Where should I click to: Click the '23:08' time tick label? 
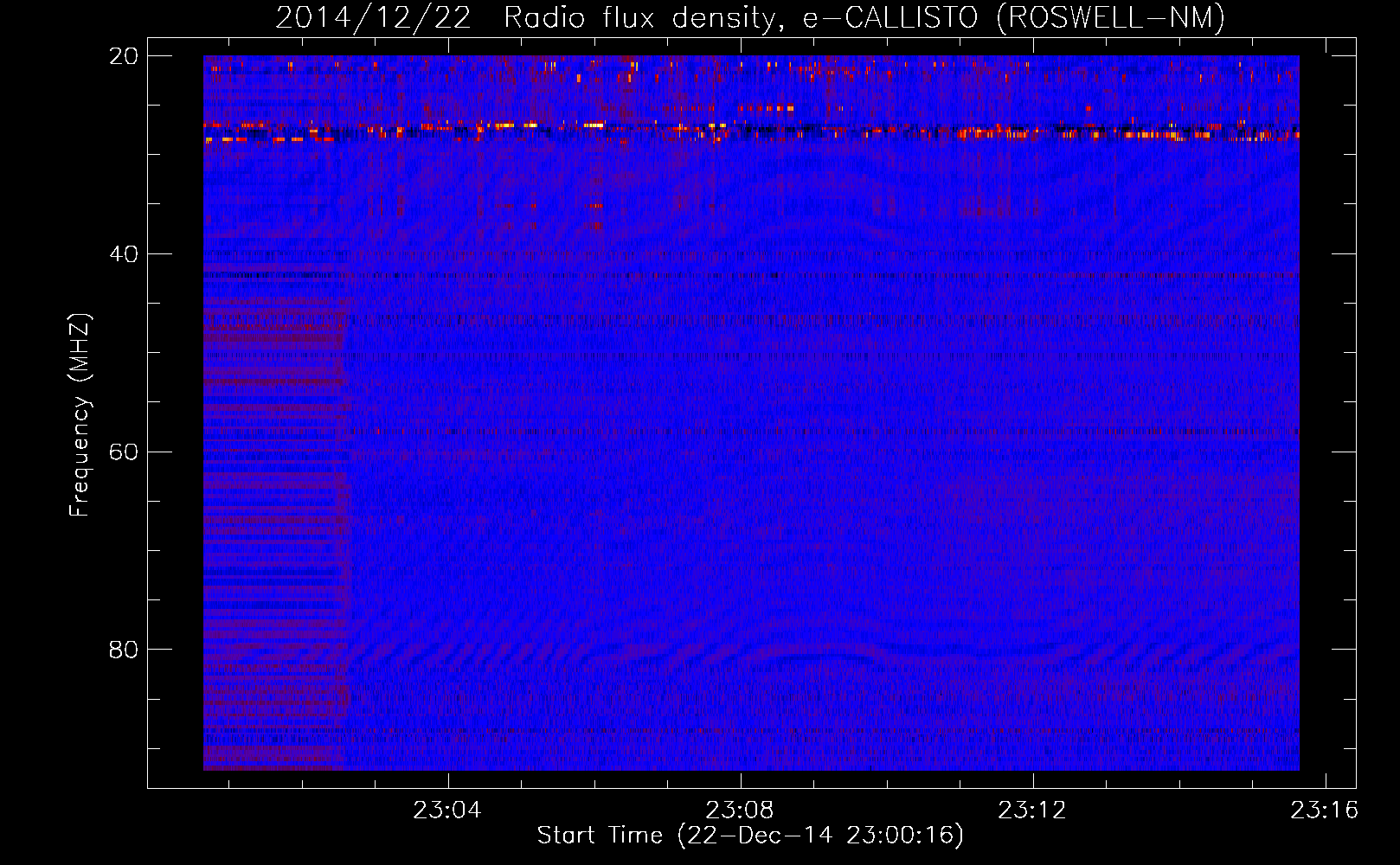click(x=740, y=811)
